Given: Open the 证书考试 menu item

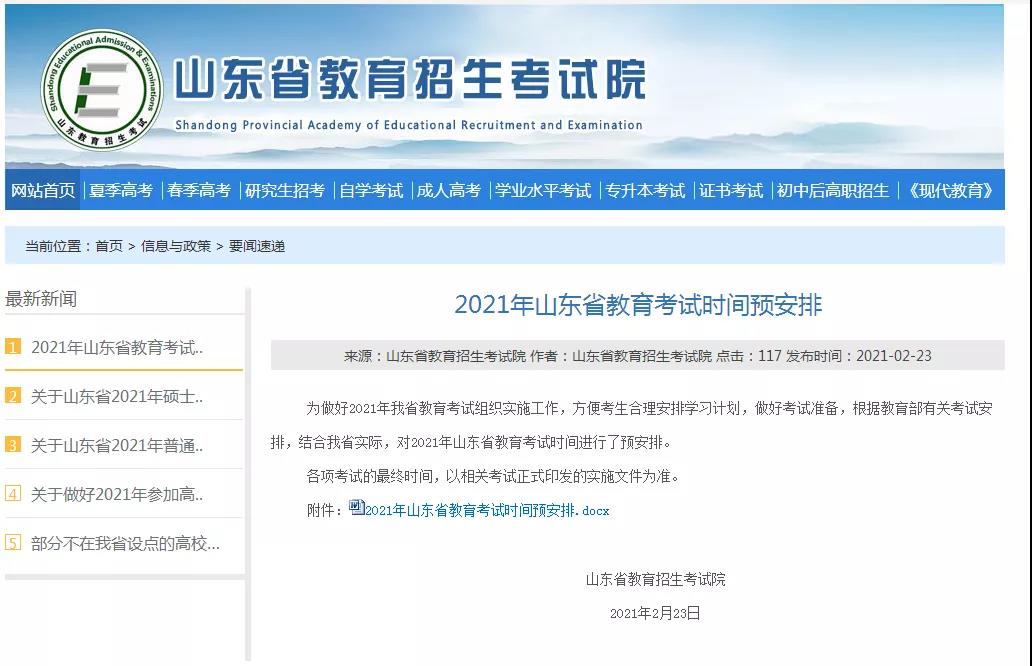Looking at the screenshot, I should 731,190.
